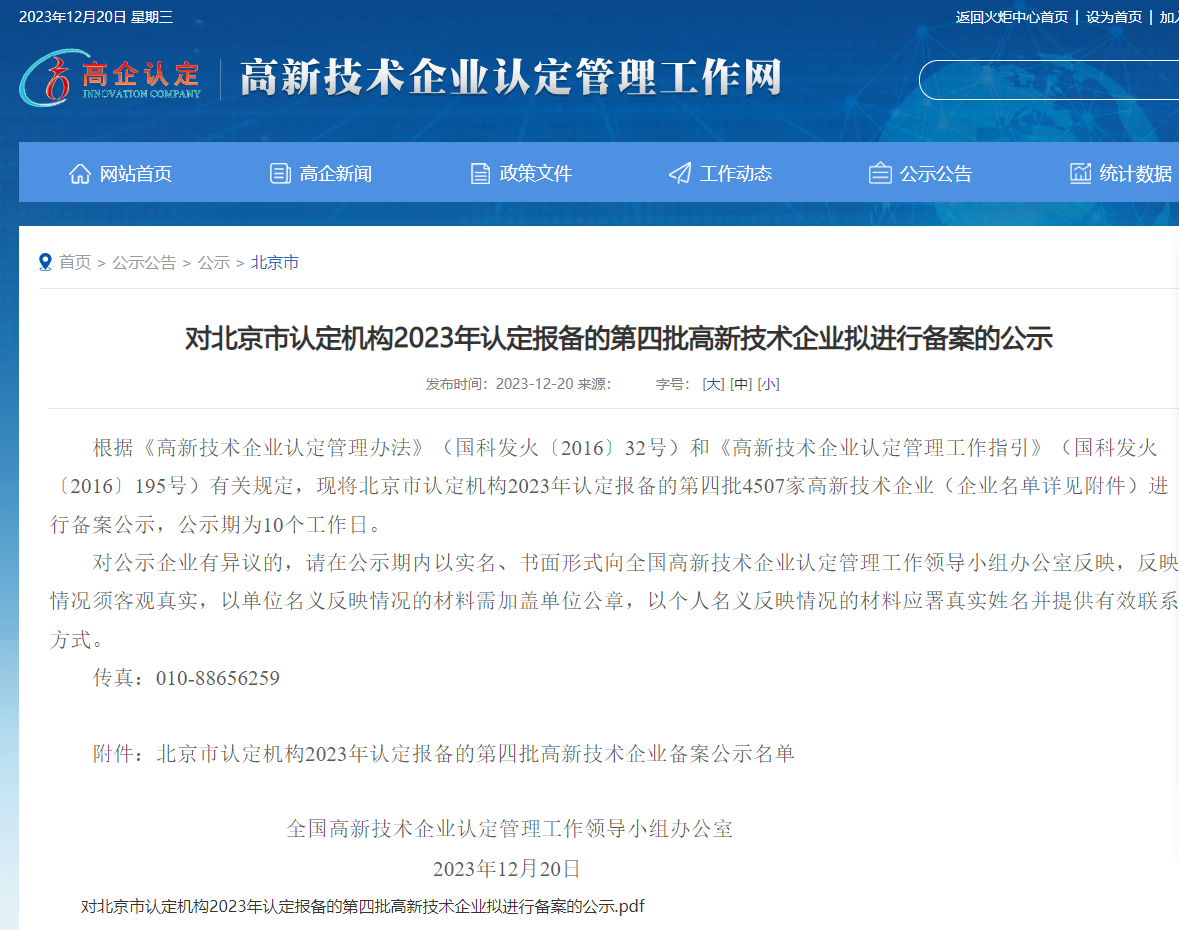Screen dimensions: 1179x930
Task: Click the signature 全国高新技术企业认定管理工作领导小组办公室
Action: tap(510, 829)
